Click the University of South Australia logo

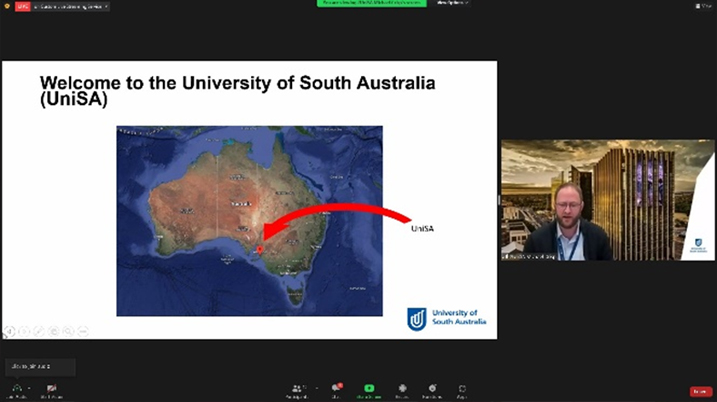pos(447,318)
